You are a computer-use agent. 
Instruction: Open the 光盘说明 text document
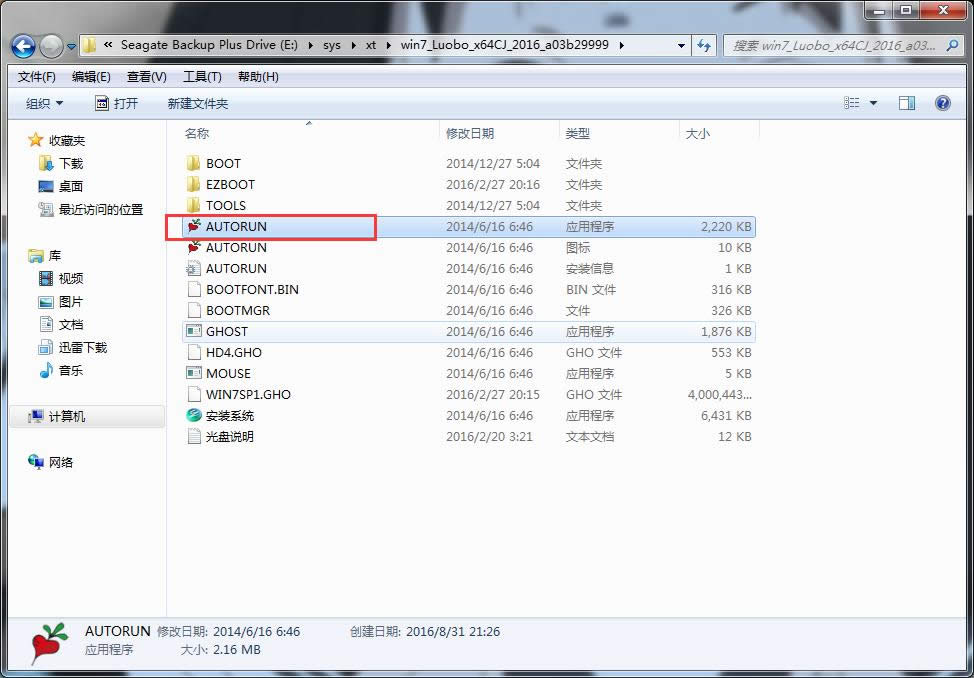pos(194,436)
